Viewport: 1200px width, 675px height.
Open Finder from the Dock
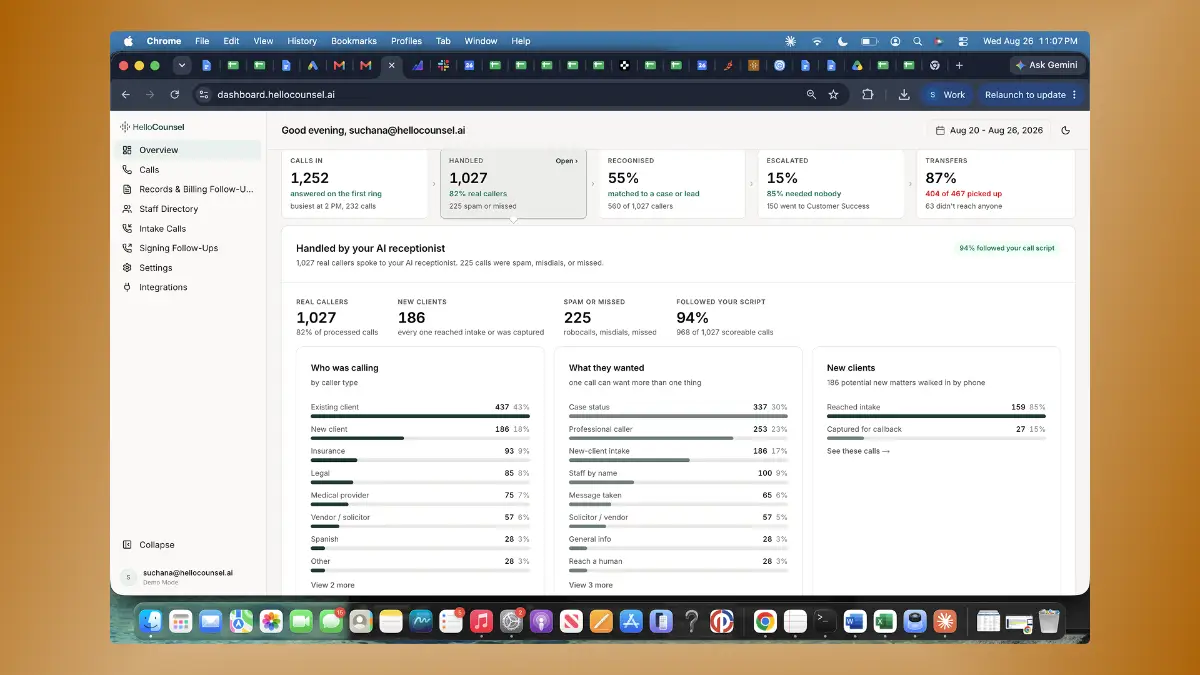tap(151, 621)
